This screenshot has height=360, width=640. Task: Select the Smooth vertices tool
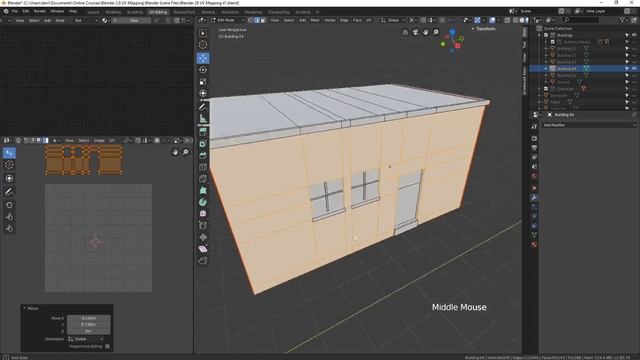[203, 214]
